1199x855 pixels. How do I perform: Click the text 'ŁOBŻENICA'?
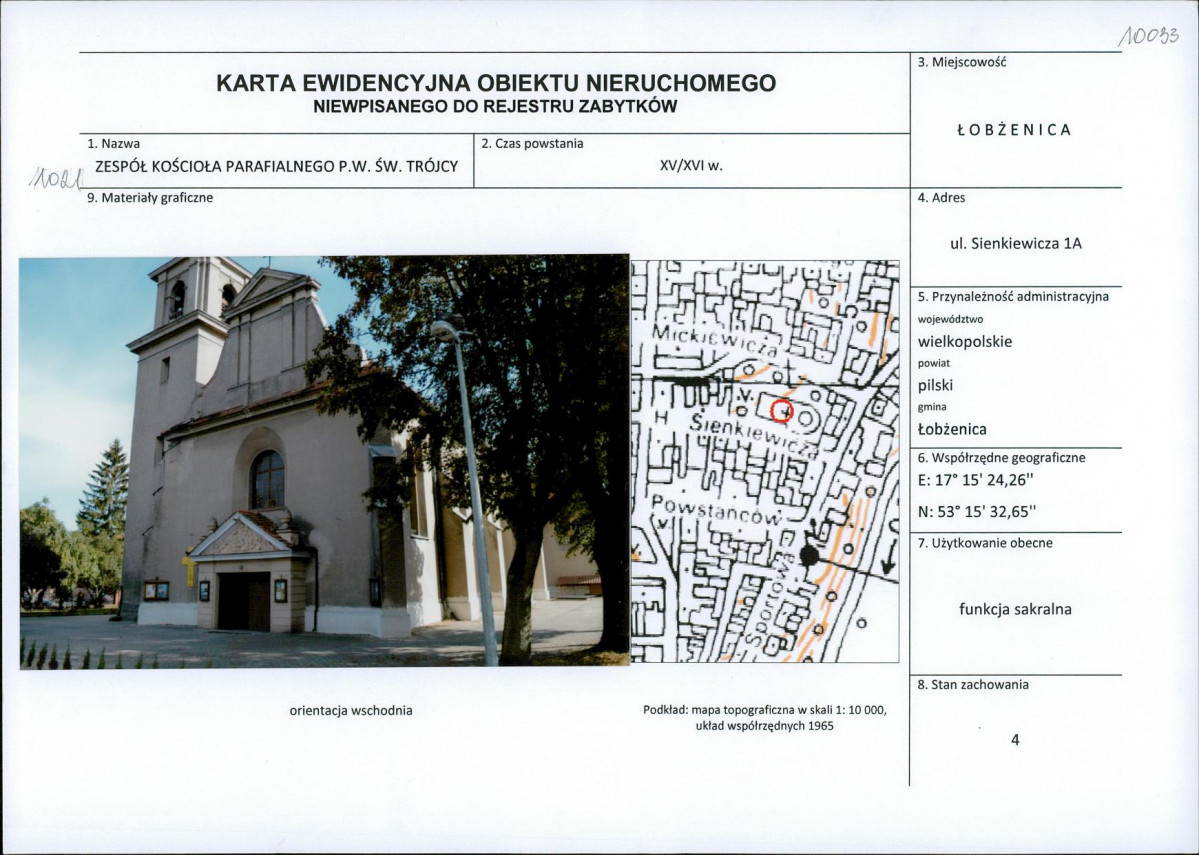1012,129
